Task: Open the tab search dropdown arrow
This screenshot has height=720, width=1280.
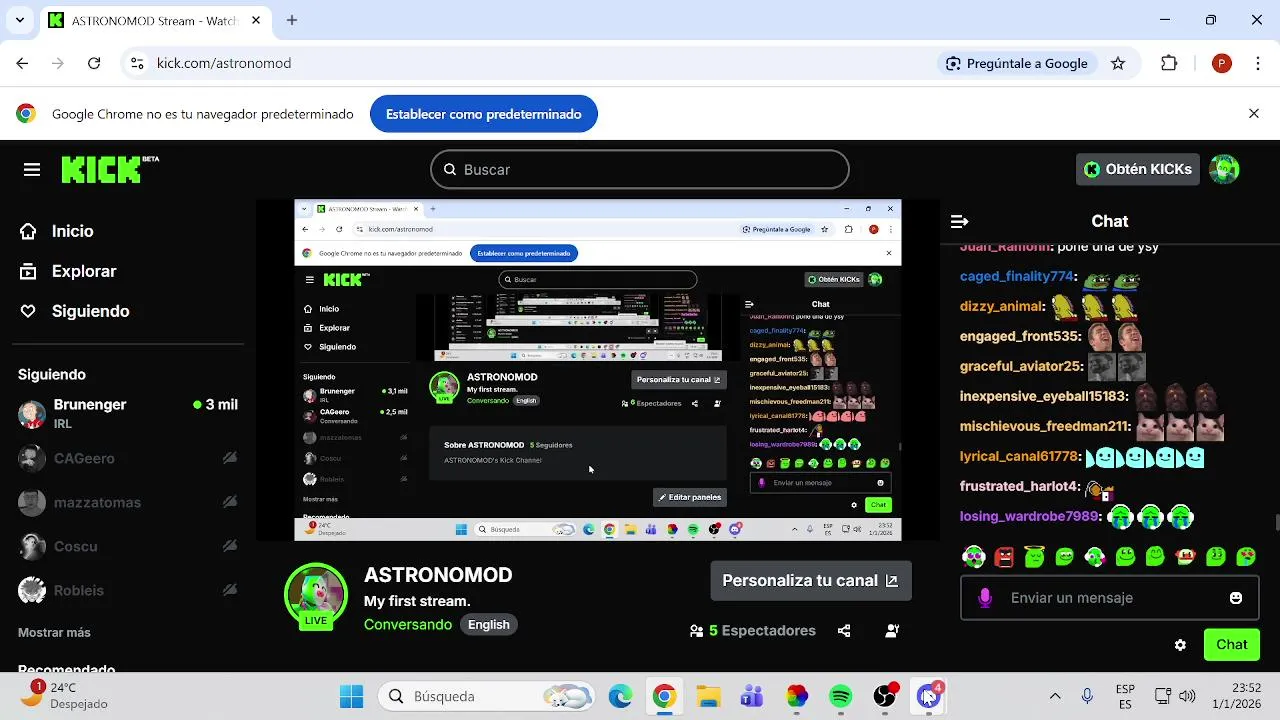Action: coord(19,20)
